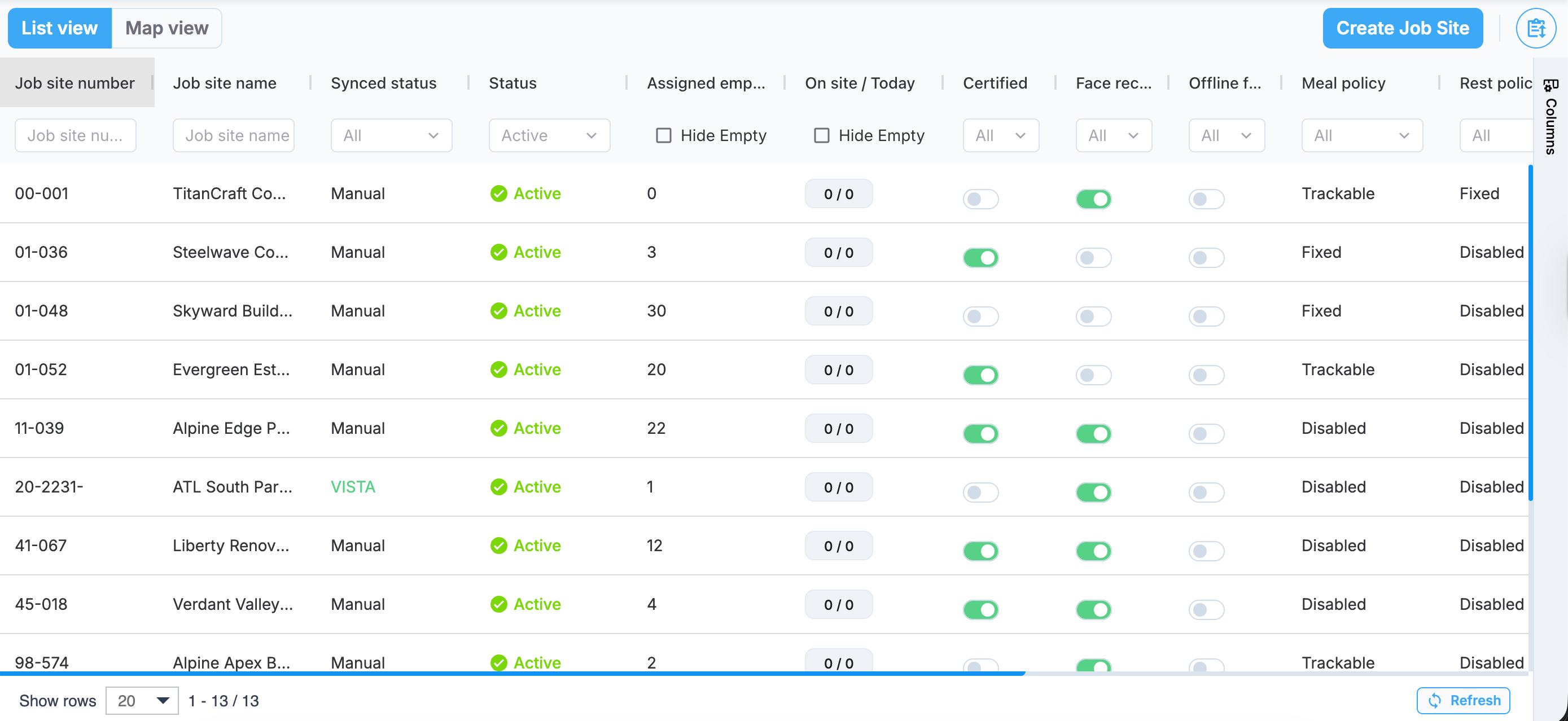Open the VISTA synced status link
The height and width of the screenshot is (721, 1568).
pos(353,487)
